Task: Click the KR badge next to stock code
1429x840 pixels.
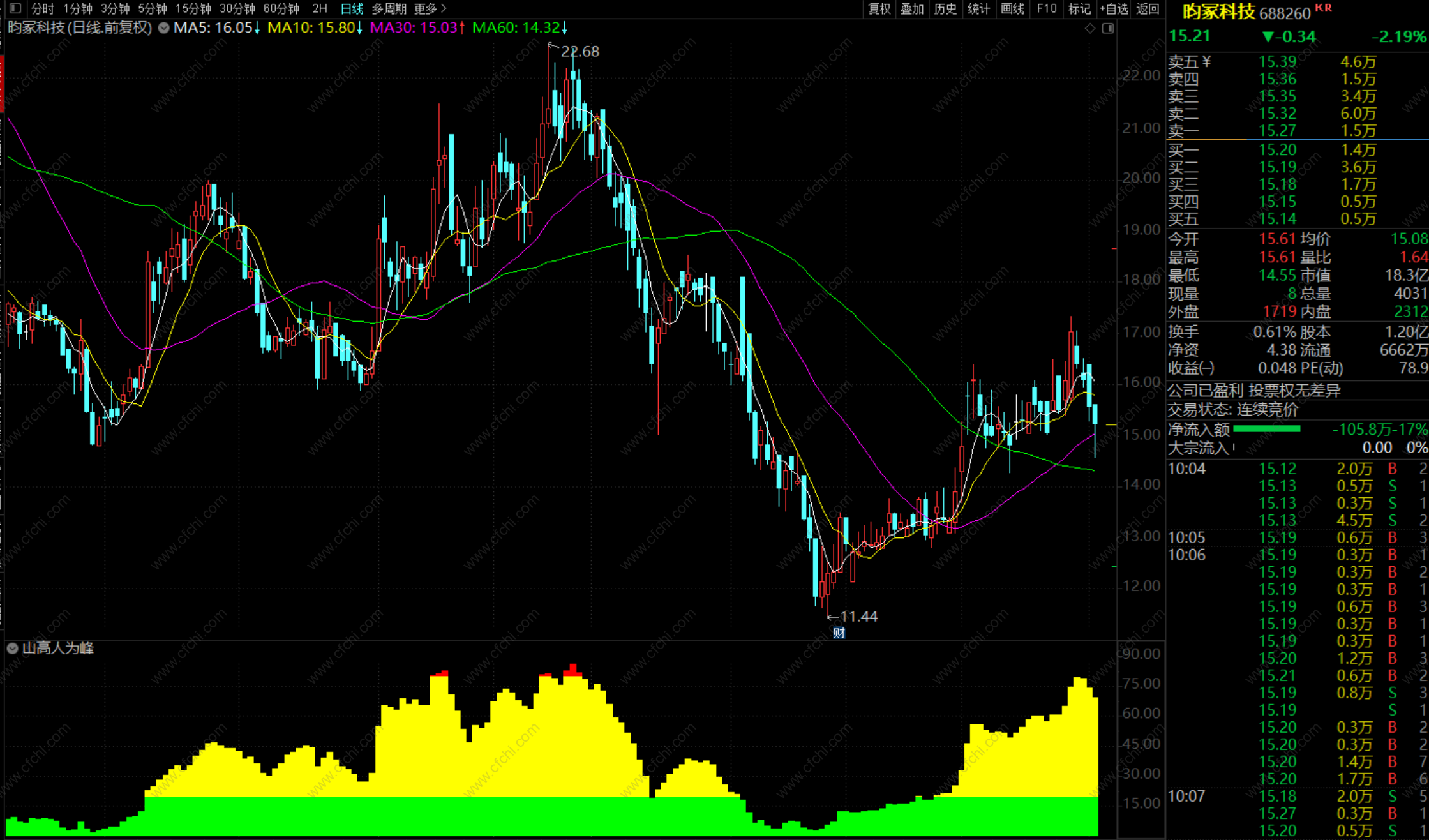Action: (x=1324, y=8)
